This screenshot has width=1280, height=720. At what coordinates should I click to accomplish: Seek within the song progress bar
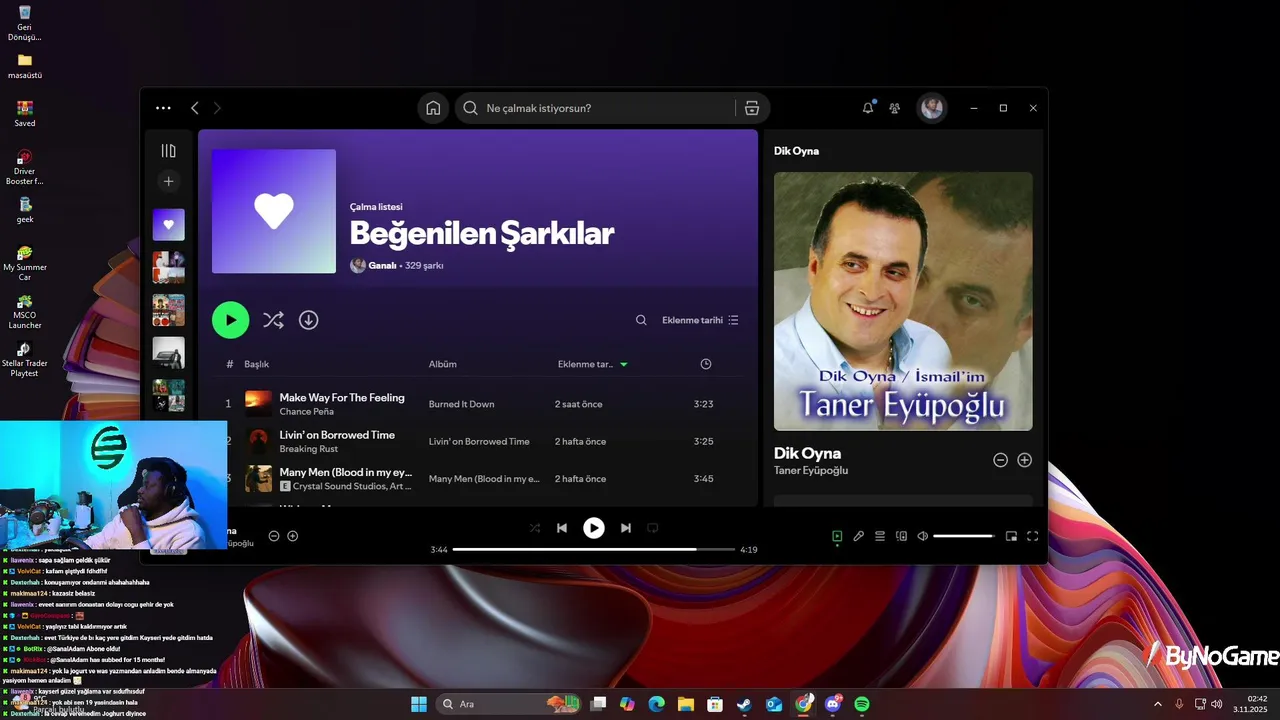594,549
